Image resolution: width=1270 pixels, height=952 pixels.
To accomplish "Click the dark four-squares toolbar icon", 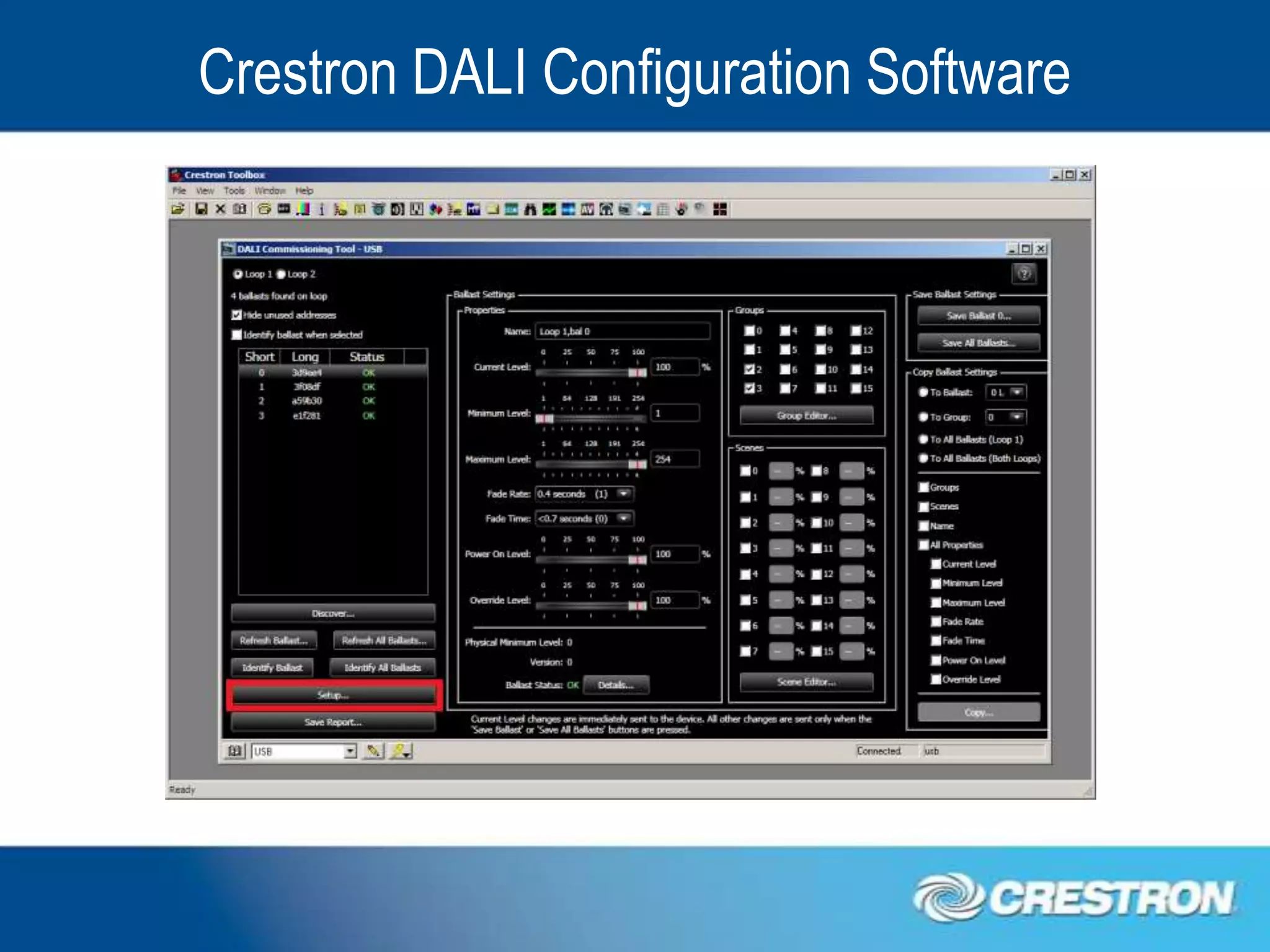I will [x=720, y=209].
